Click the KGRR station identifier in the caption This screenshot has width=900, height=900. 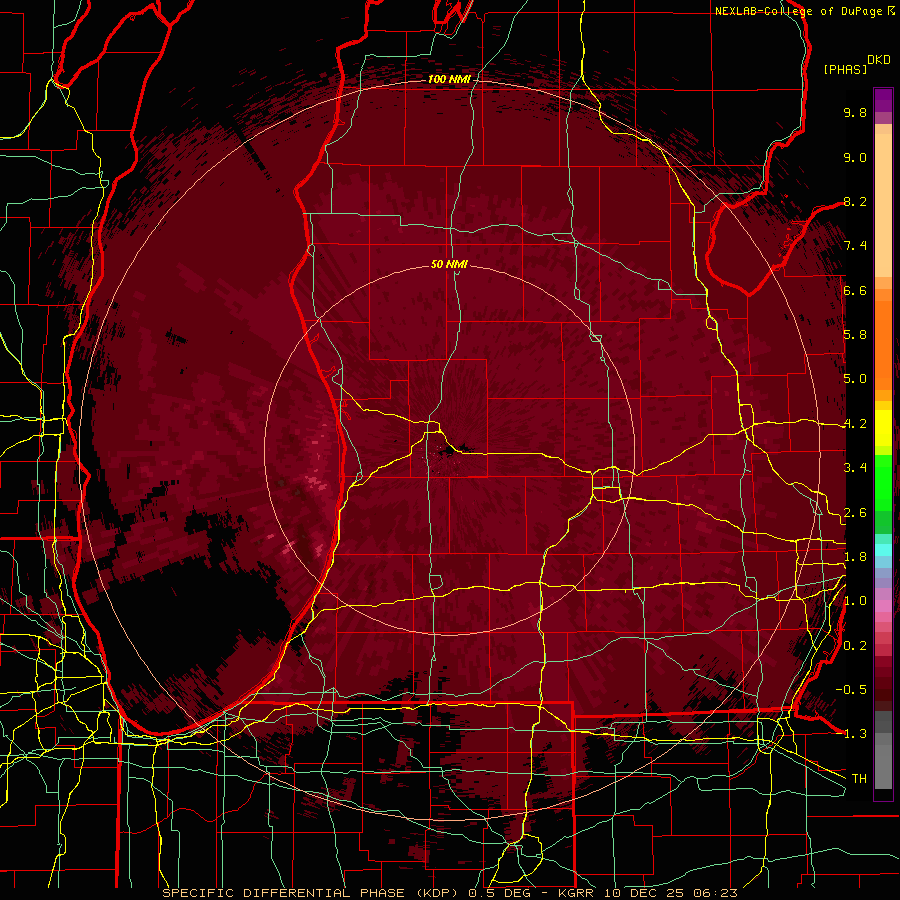(x=578, y=893)
